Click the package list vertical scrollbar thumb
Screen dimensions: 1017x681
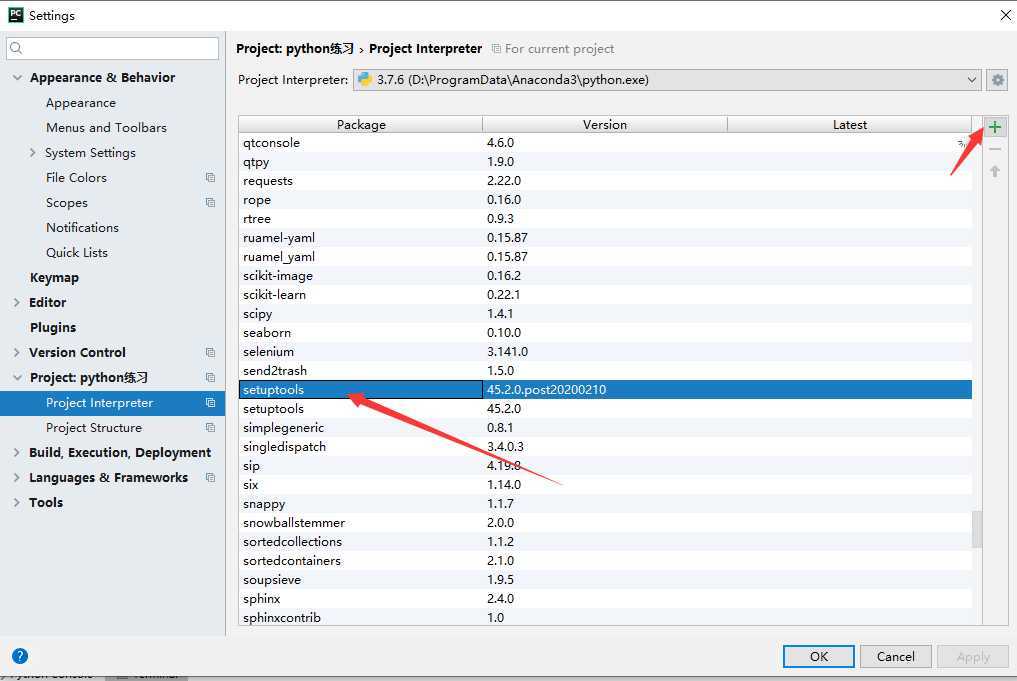click(x=977, y=529)
